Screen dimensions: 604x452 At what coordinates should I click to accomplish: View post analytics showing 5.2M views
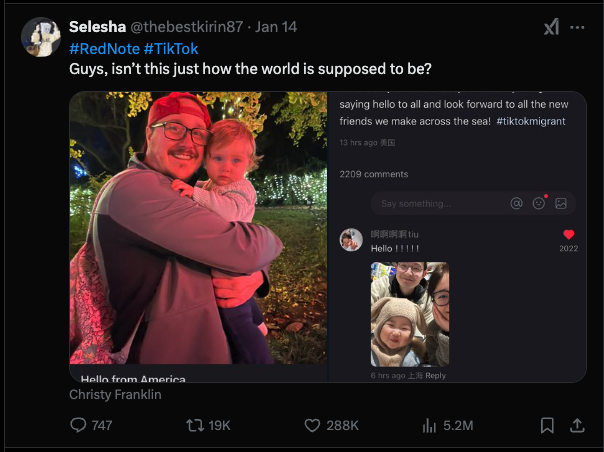click(x=431, y=425)
